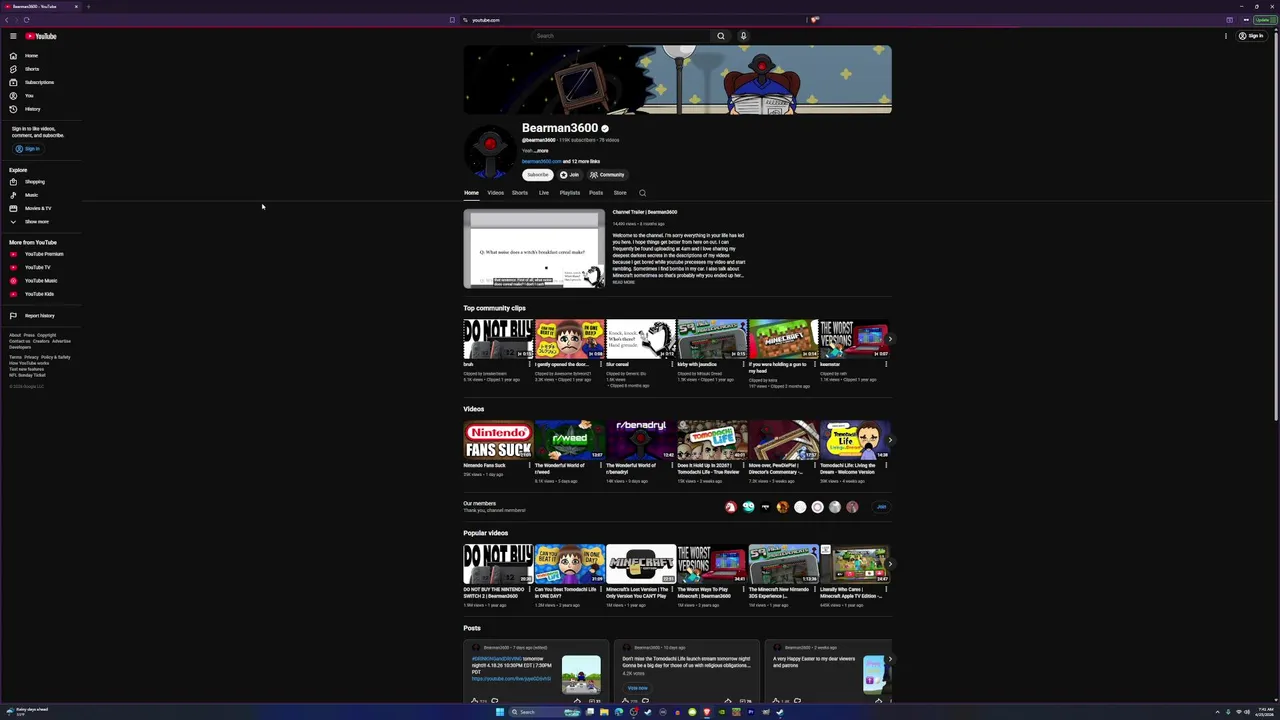Click the YouTube search field
The height and width of the screenshot is (720, 1280).
point(620,36)
